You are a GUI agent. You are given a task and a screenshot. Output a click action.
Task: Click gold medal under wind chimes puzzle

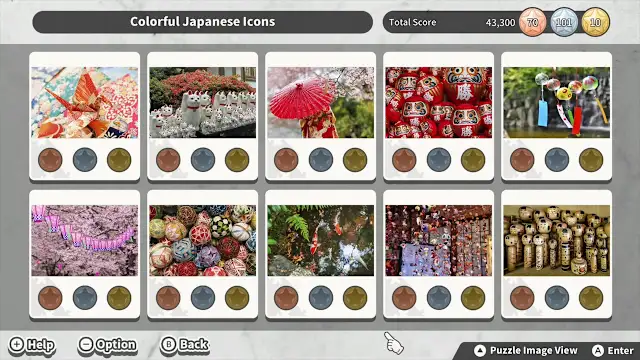pos(591,160)
